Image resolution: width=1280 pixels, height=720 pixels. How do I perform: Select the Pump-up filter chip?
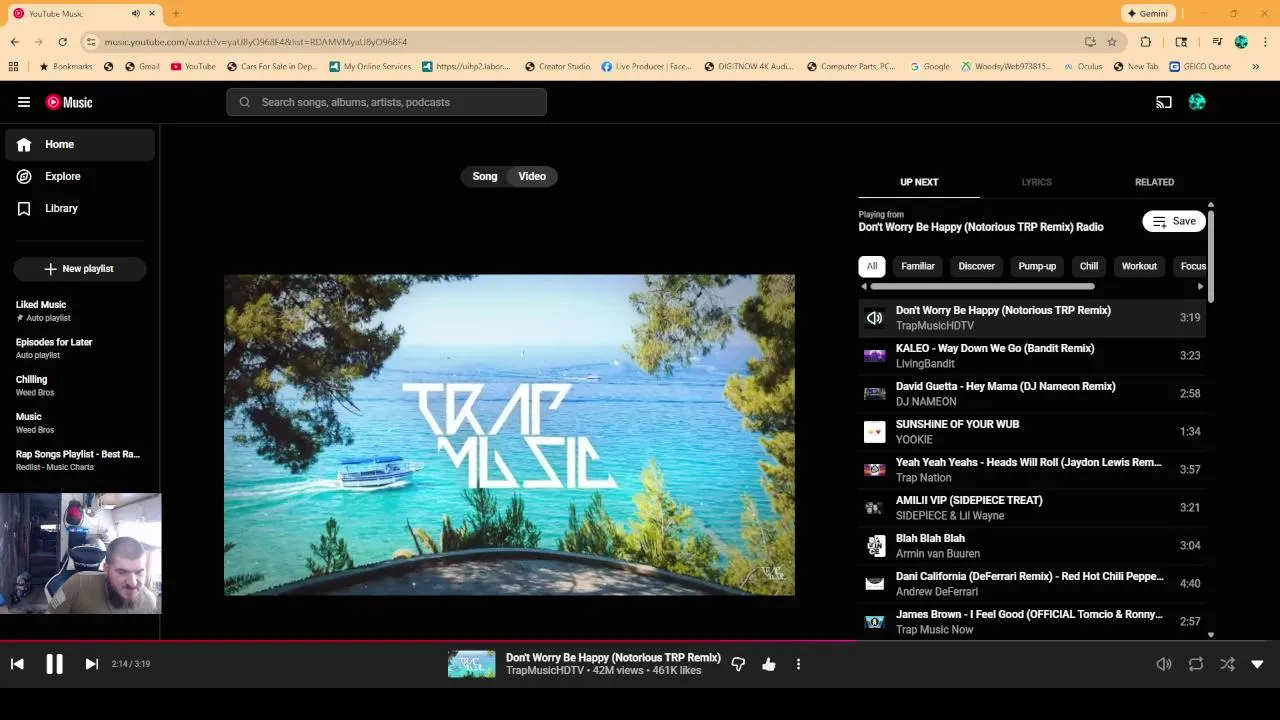tap(1037, 266)
